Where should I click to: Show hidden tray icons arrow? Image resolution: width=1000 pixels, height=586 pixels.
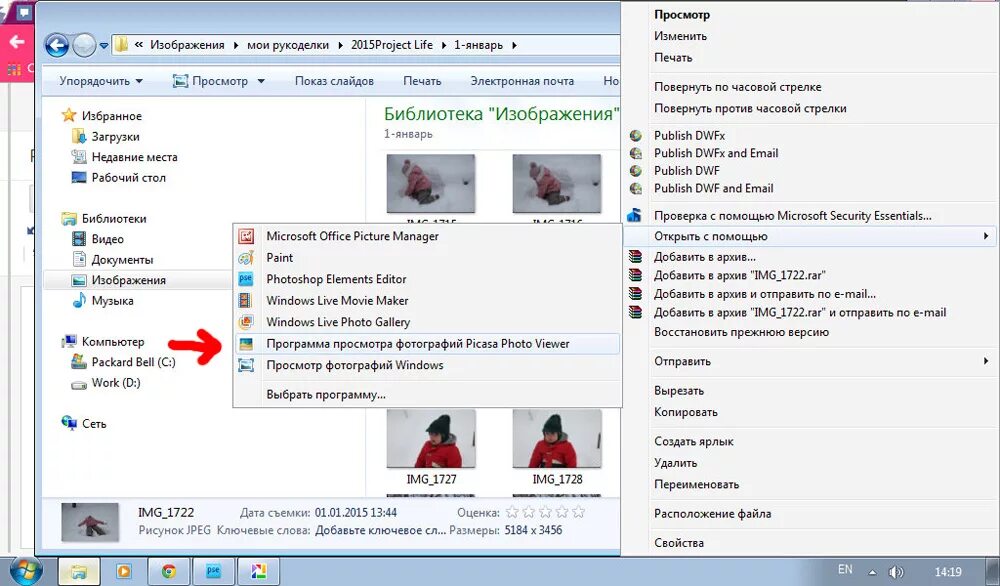872,572
